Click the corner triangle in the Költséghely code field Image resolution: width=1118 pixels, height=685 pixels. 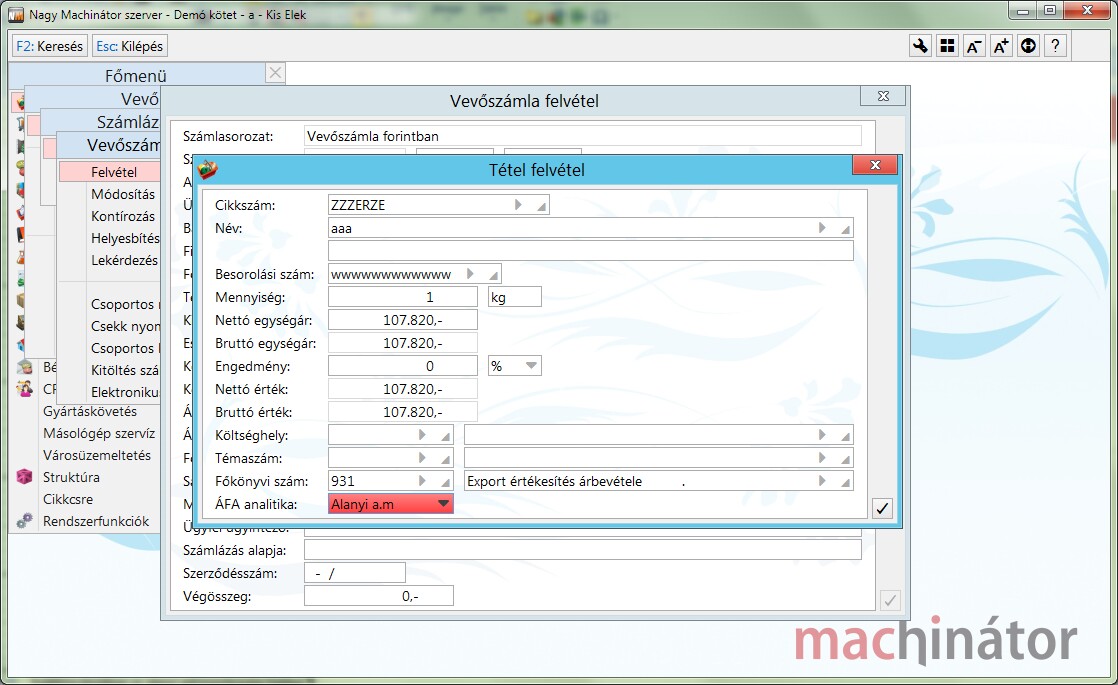pyautogui.click(x=446, y=436)
